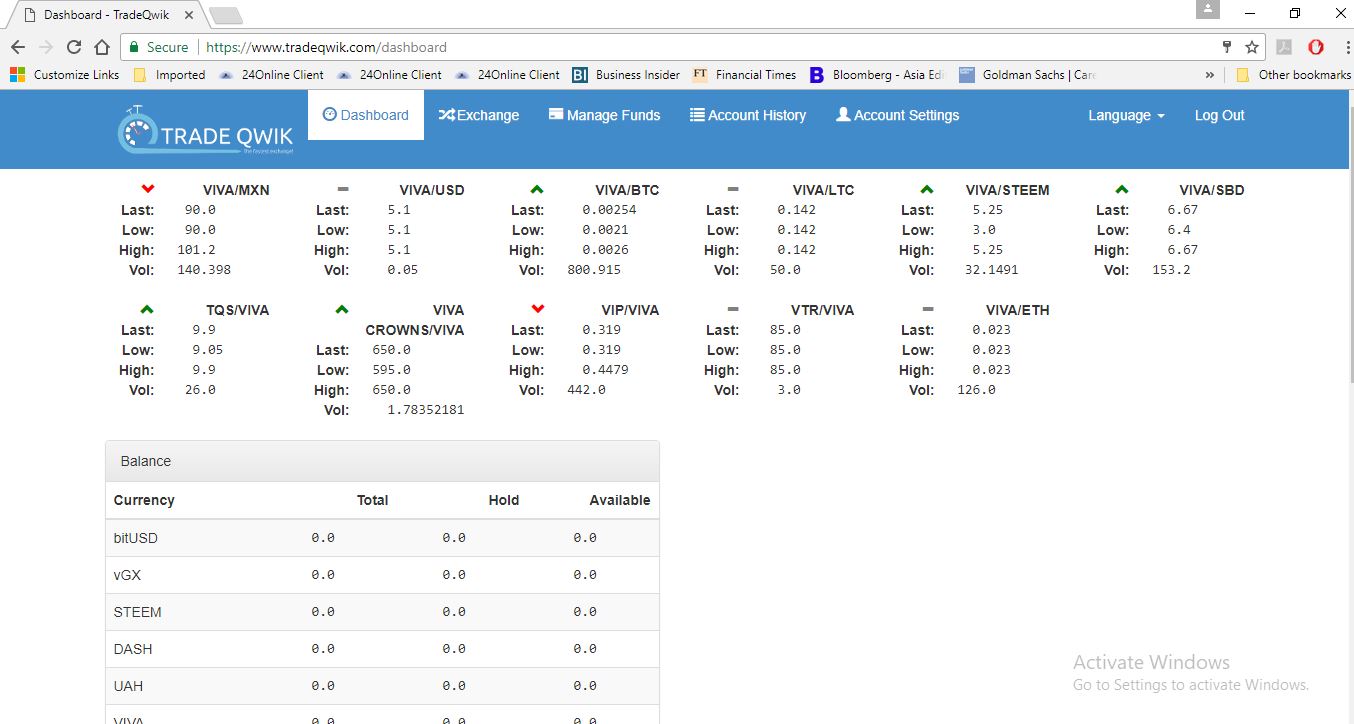This screenshot has height=724, width=1354.
Task: Click neutral dash icon for VIVA/ETH
Action: [x=927, y=309]
